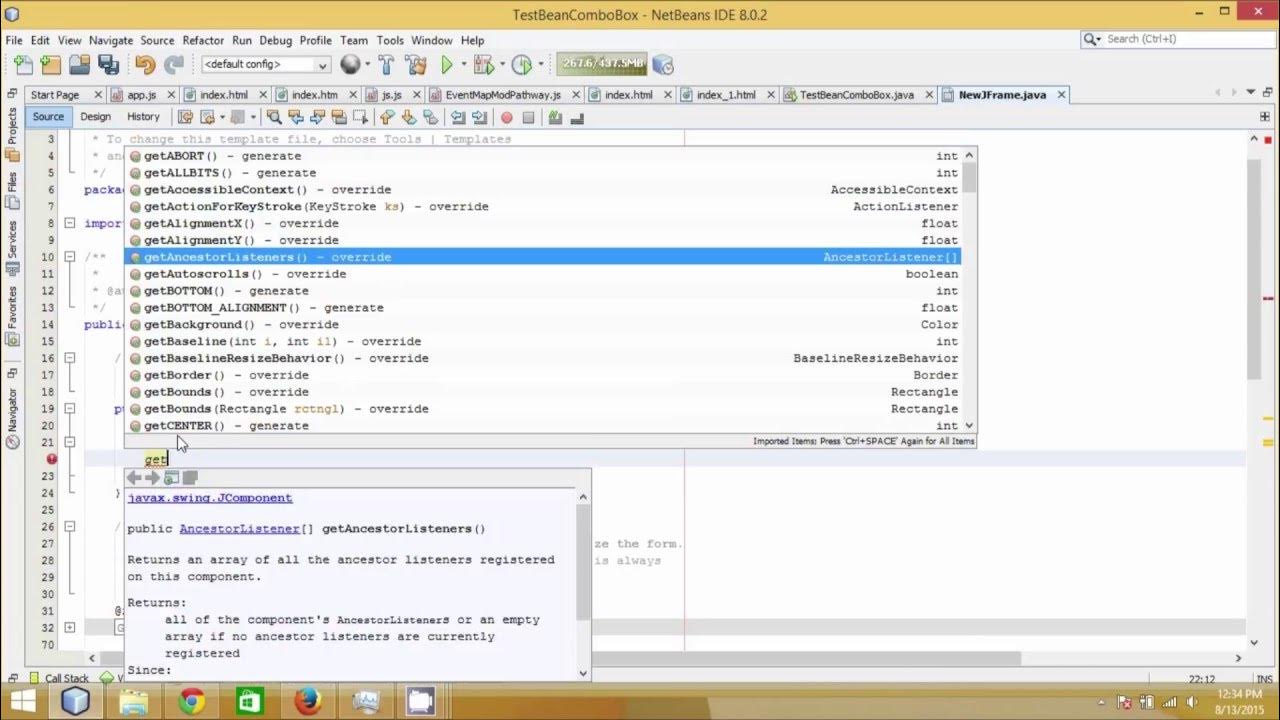The width and height of the screenshot is (1280, 720).
Task: Click the Open Project toolbar icon
Action: [x=80, y=65]
